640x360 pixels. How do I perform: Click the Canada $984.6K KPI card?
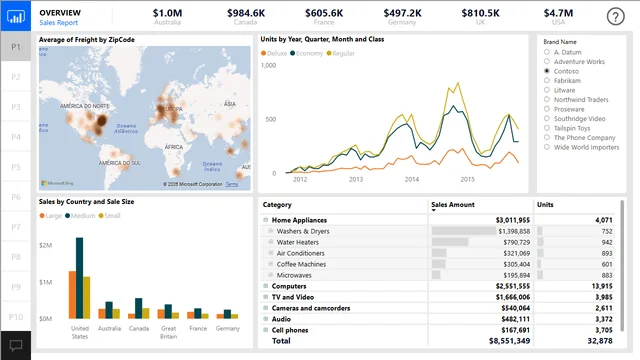click(x=246, y=17)
